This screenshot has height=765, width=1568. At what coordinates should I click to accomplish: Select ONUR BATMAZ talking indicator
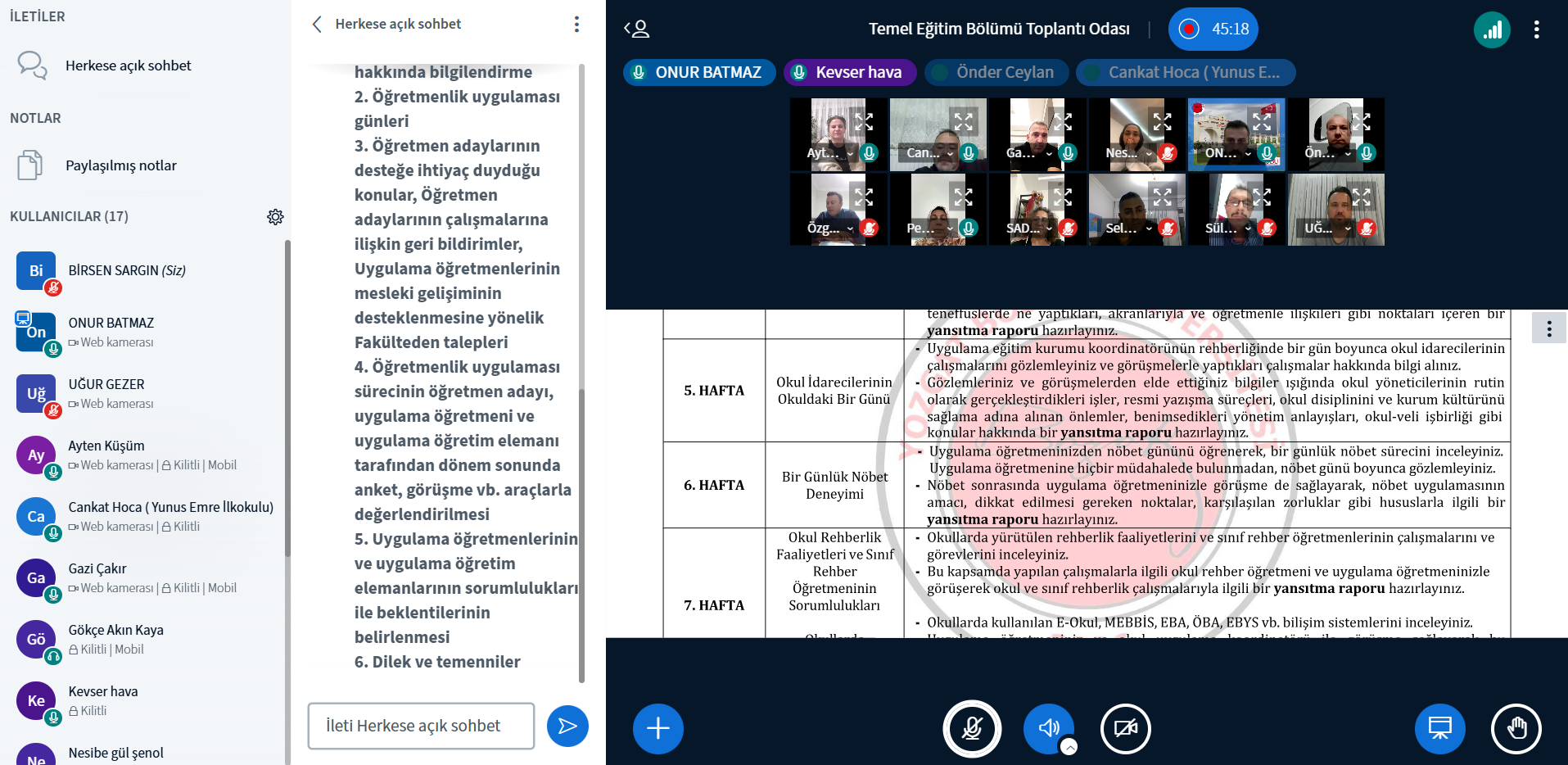(x=695, y=73)
